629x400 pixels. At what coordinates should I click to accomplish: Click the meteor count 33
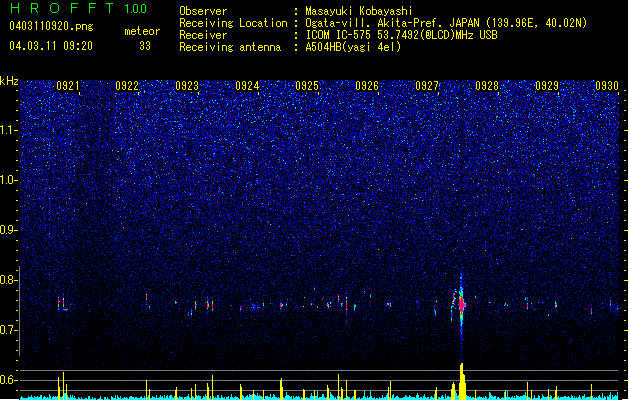(145, 46)
